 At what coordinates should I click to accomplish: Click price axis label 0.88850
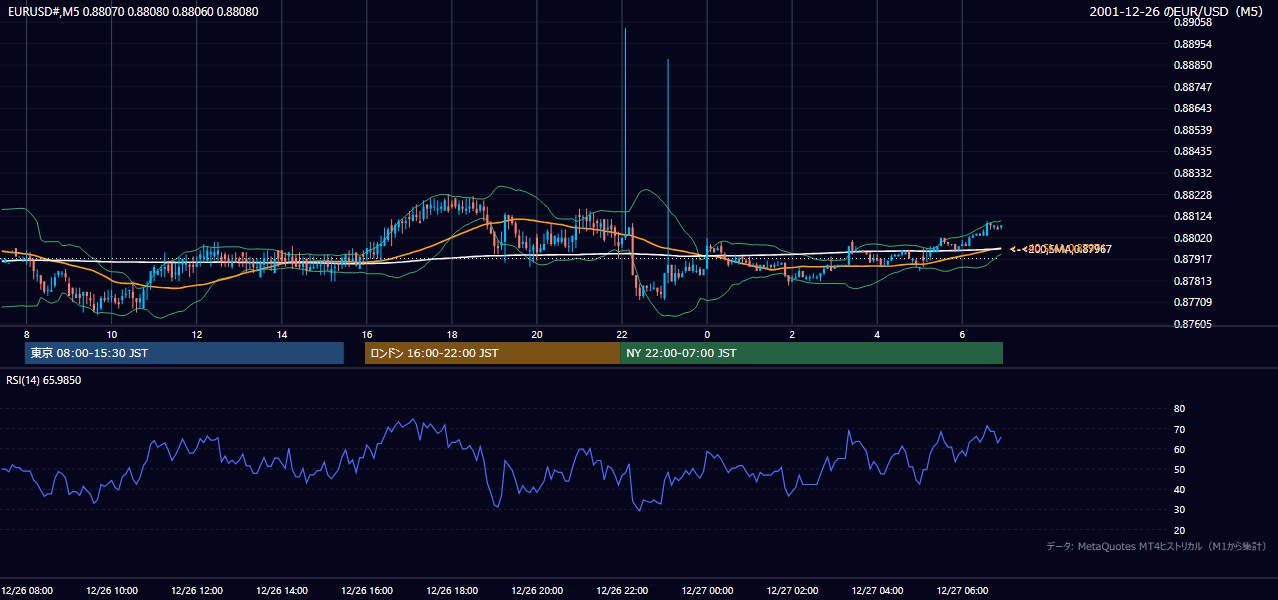click(1192, 66)
